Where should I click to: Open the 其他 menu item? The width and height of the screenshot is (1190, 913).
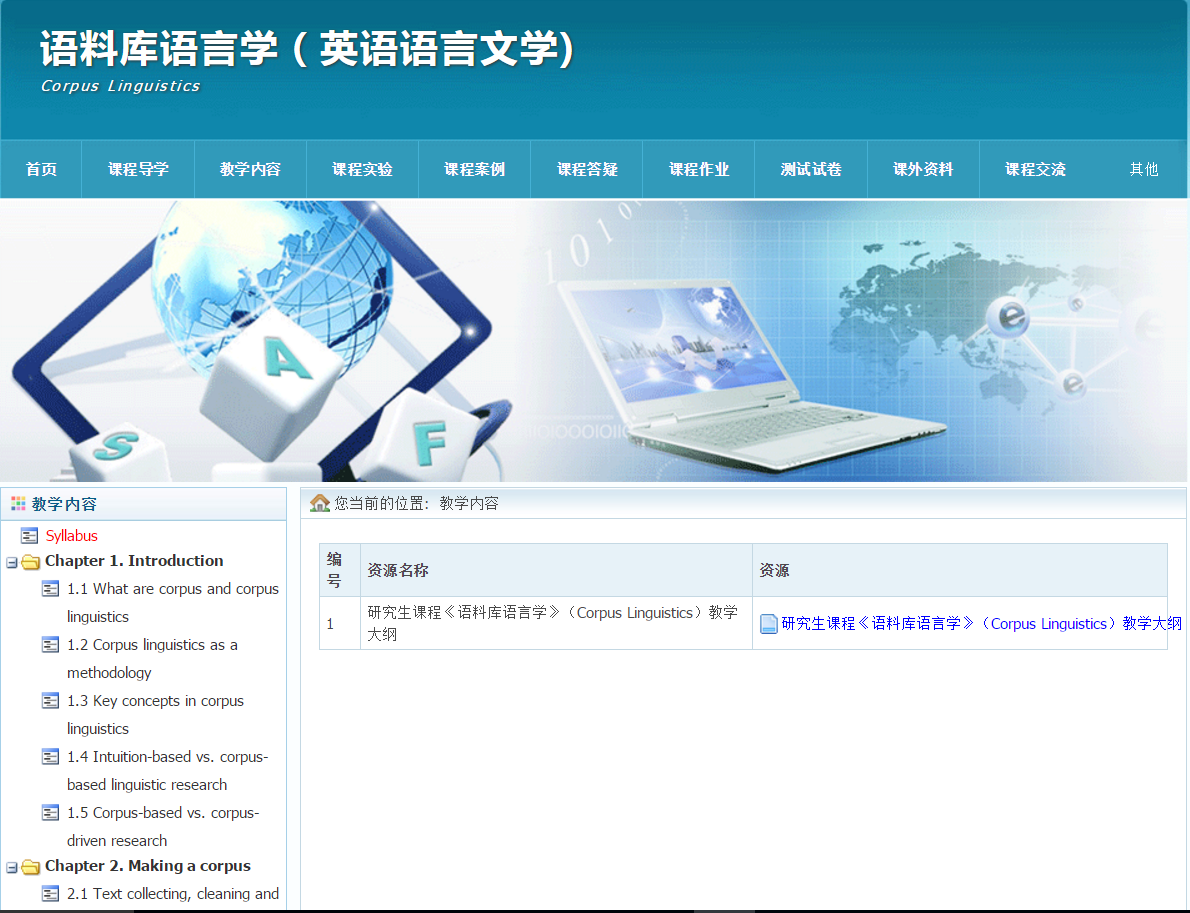coord(1144,169)
